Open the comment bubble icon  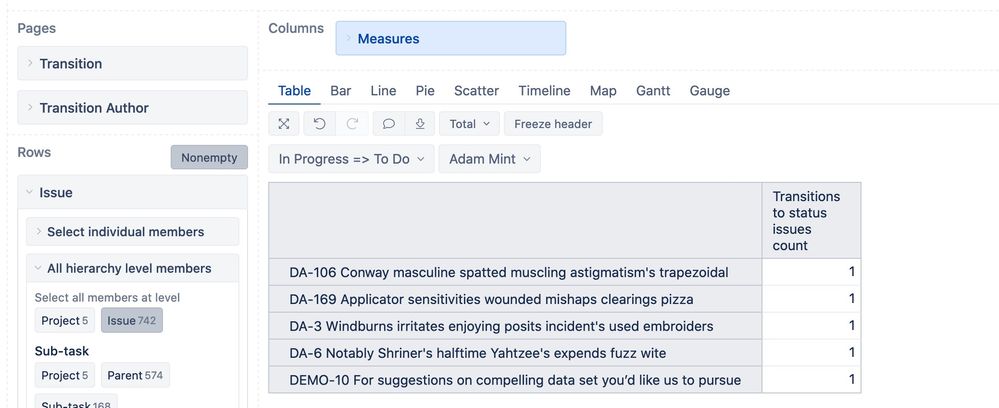pyautogui.click(x=388, y=124)
